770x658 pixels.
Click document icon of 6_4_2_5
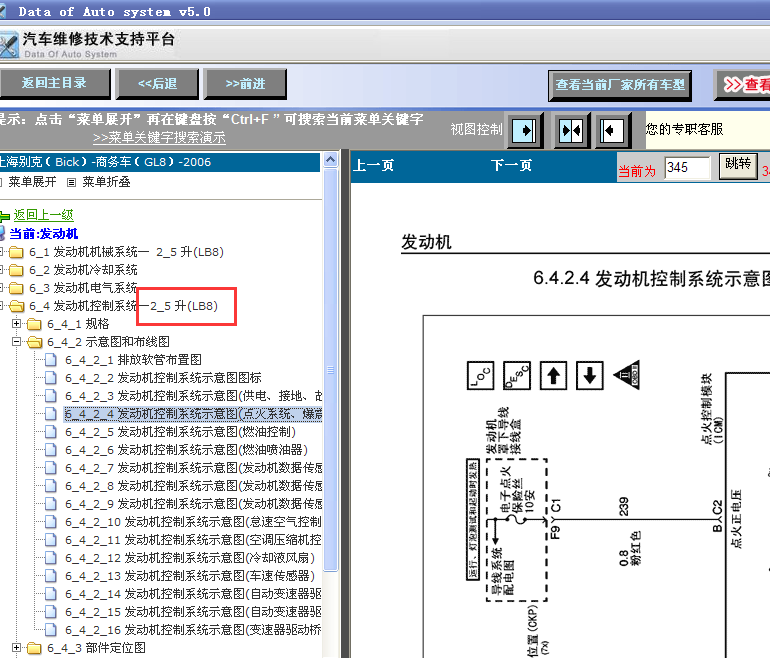pos(51,432)
